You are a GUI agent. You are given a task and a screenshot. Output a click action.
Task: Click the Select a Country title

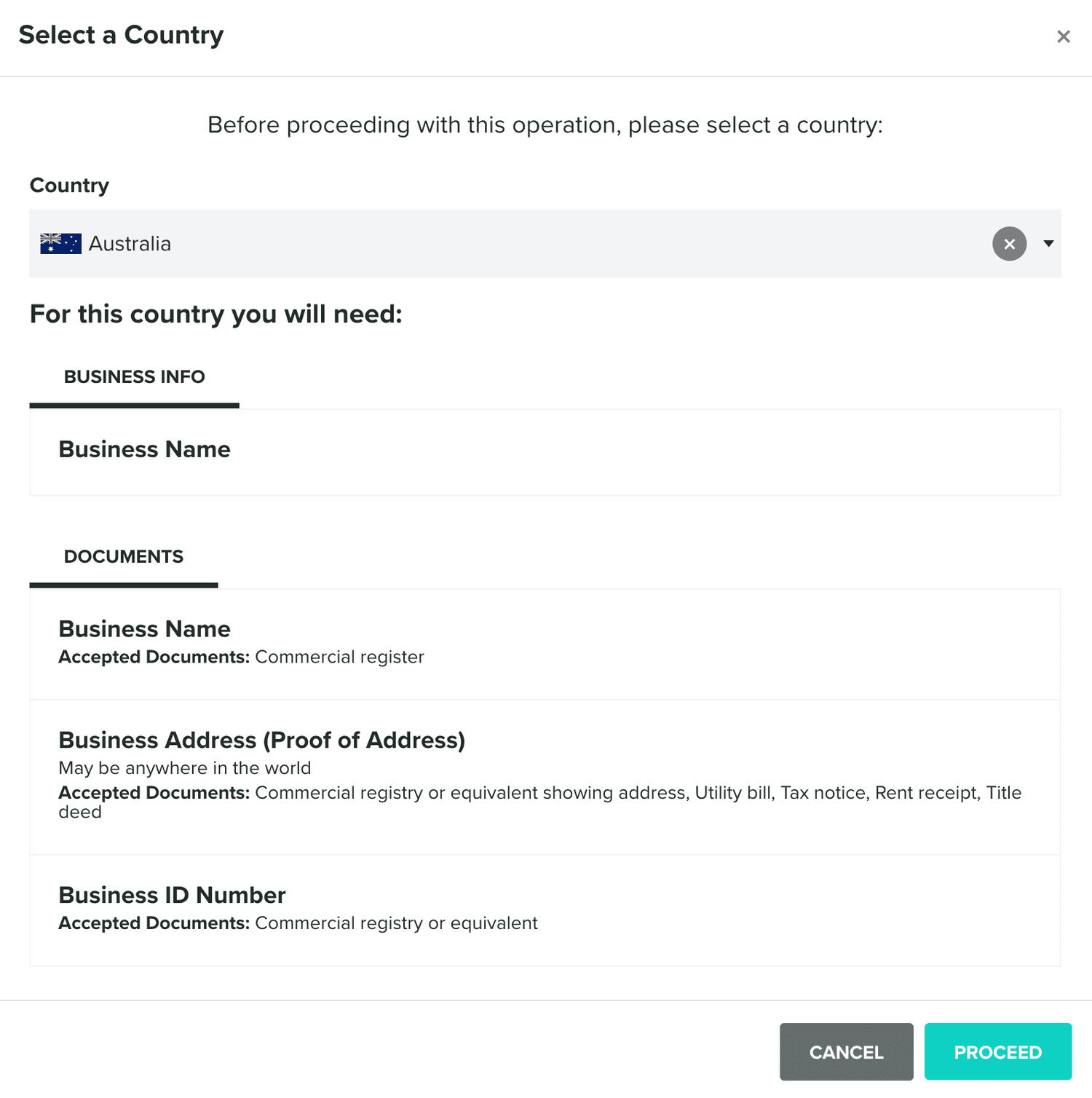pyautogui.click(x=121, y=35)
